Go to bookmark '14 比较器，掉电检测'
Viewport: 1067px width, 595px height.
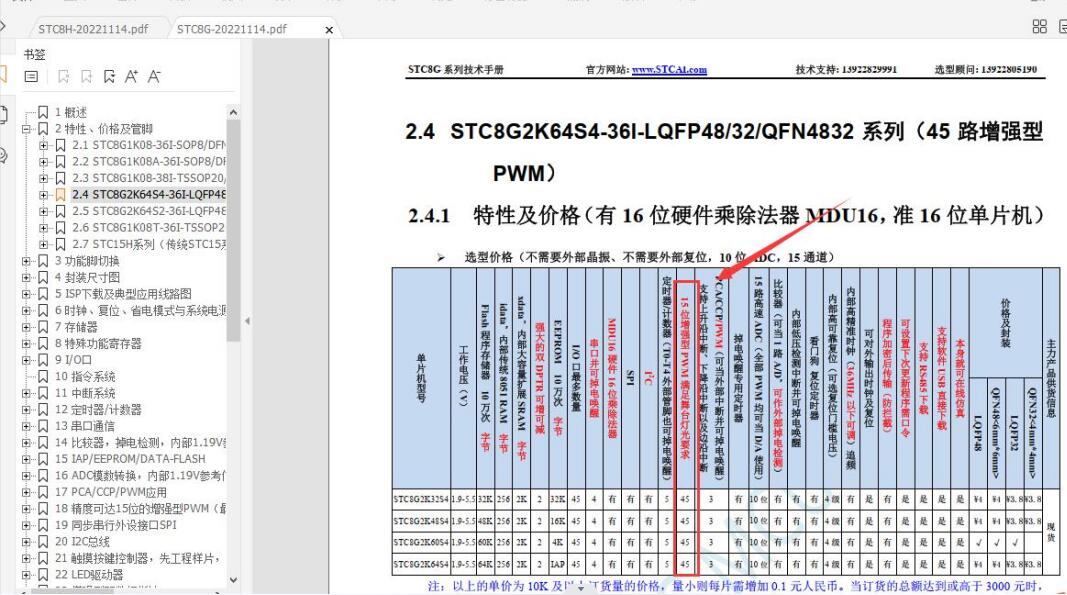(x=140, y=443)
